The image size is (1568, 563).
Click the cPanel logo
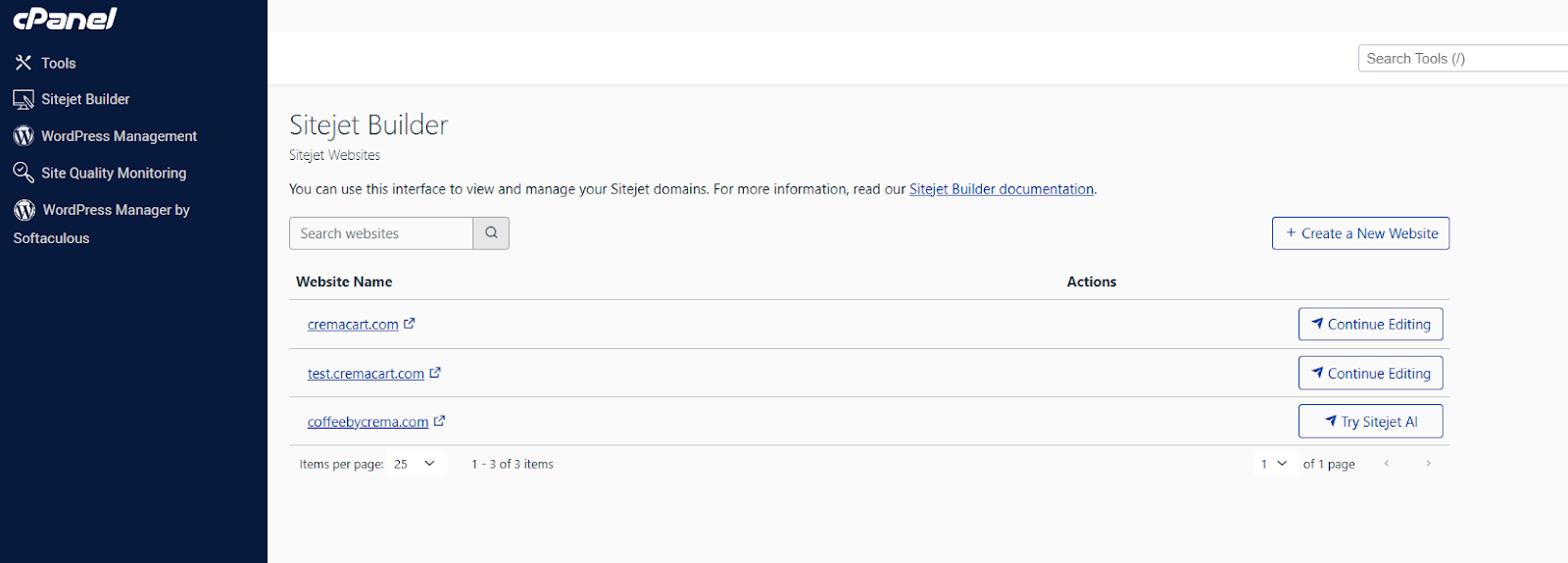click(x=65, y=19)
